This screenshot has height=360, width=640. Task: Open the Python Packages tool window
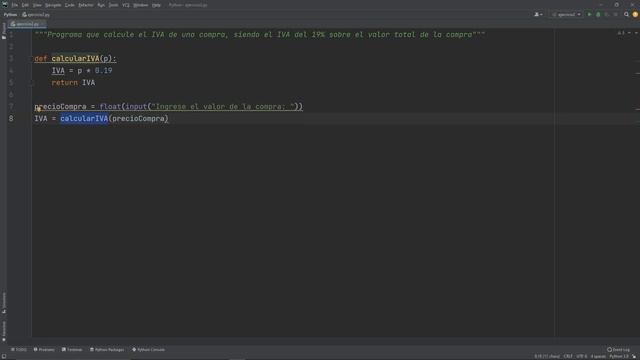pyautogui.click(x=107, y=350)
